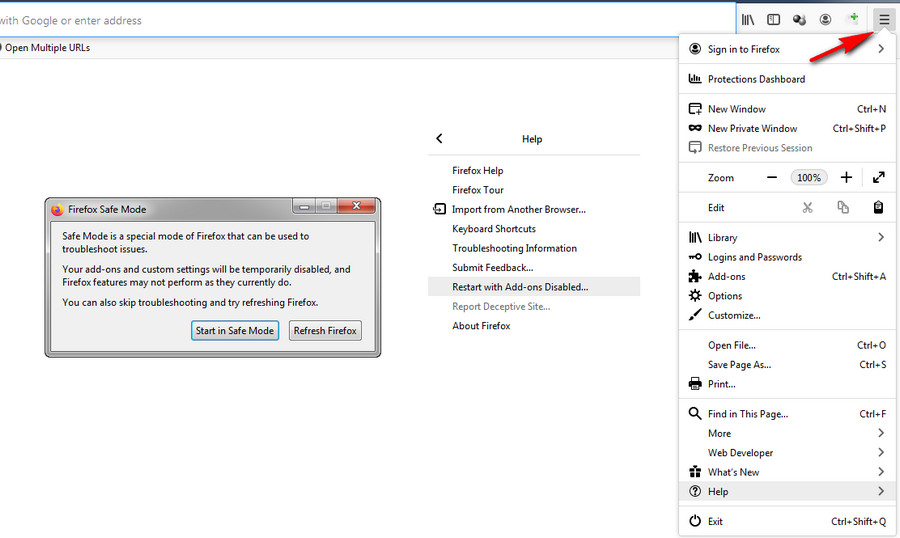Click the Customize paintbrush icon
900x538 pixels.
coord(695,315)
